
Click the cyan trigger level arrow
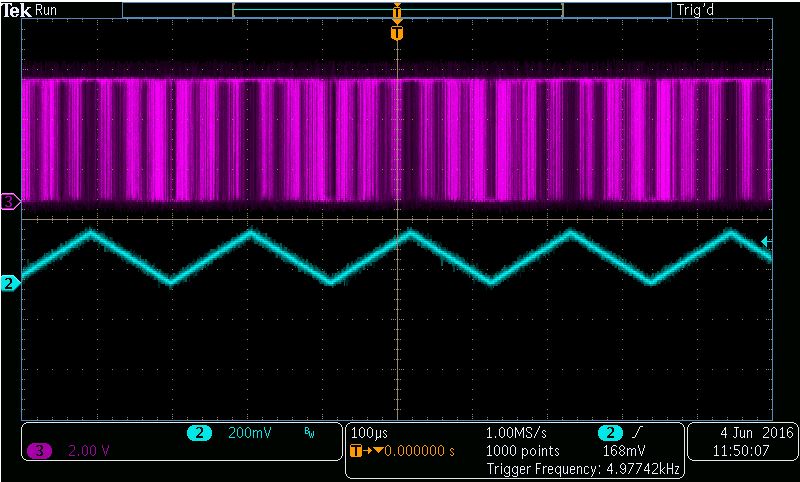(x=766, y=241)
